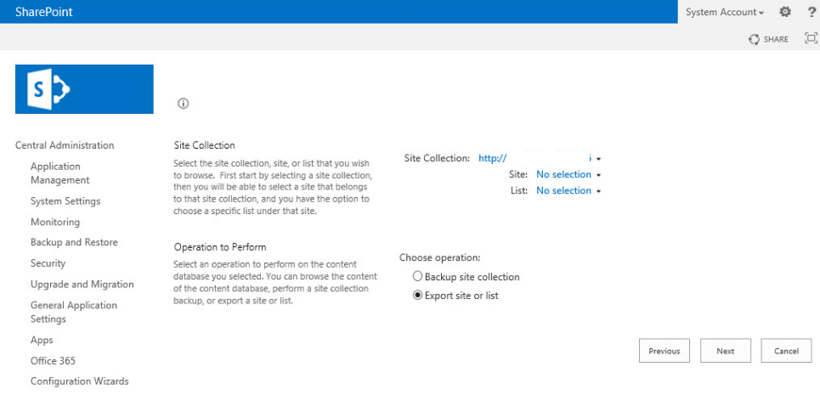
Task: Click the Next button
Action: 725,351
